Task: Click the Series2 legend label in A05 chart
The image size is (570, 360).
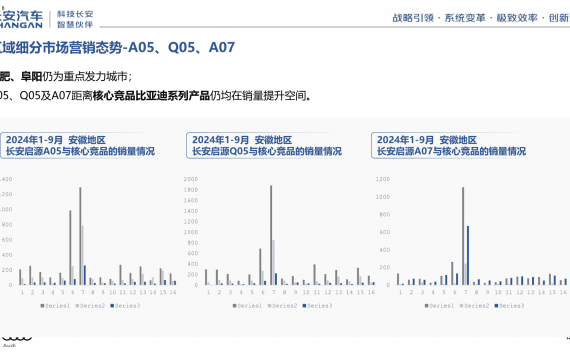Action: [x=92, y=306]
